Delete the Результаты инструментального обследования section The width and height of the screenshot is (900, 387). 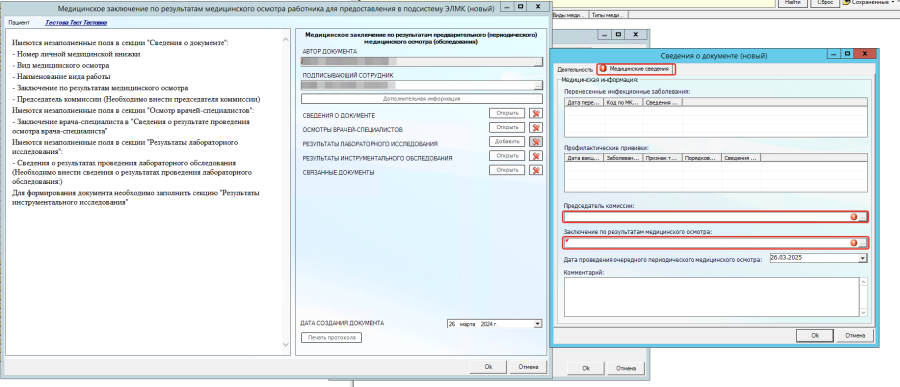536,156
